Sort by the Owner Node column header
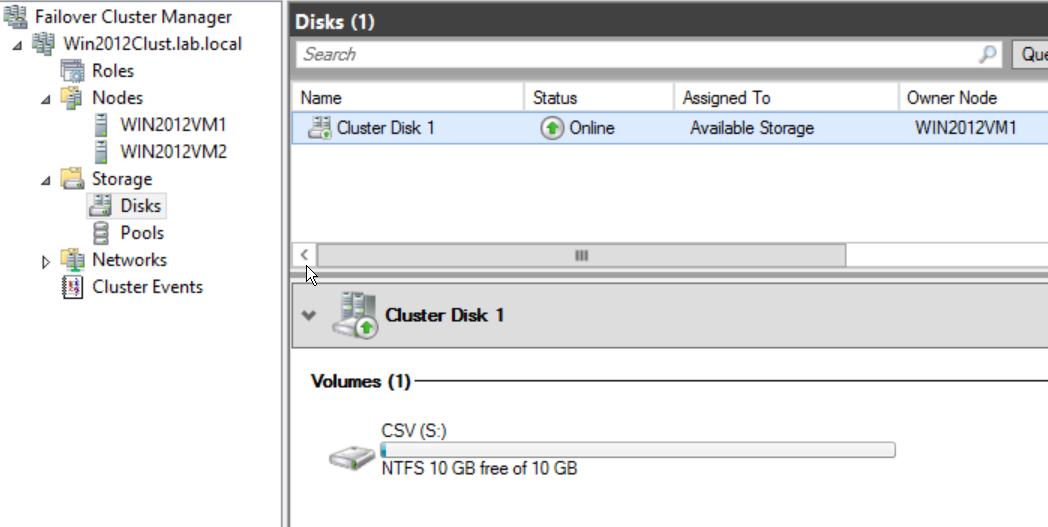 click(x=974, y=98)
